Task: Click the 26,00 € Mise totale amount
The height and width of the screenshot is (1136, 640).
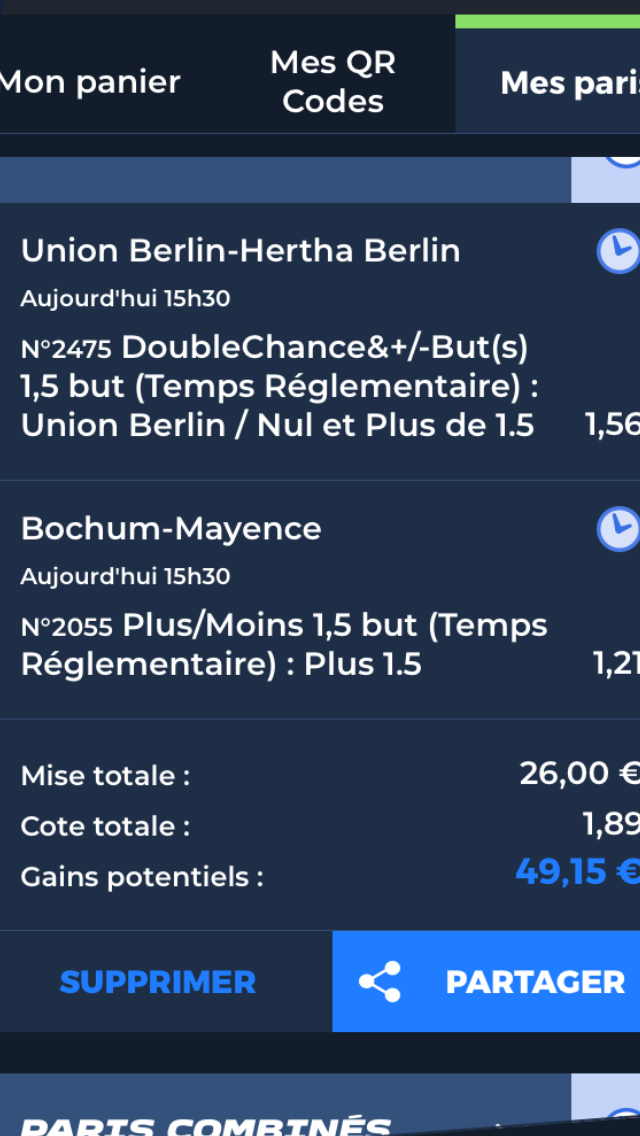Action: coord(580,773)
